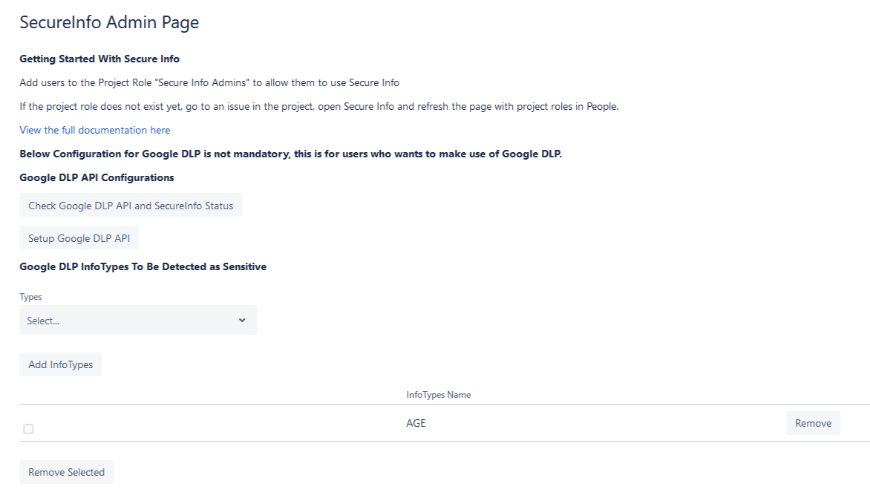This screenshot has height=495, width=870.
Task: Open the full documentation link
Action: point(95,130)
